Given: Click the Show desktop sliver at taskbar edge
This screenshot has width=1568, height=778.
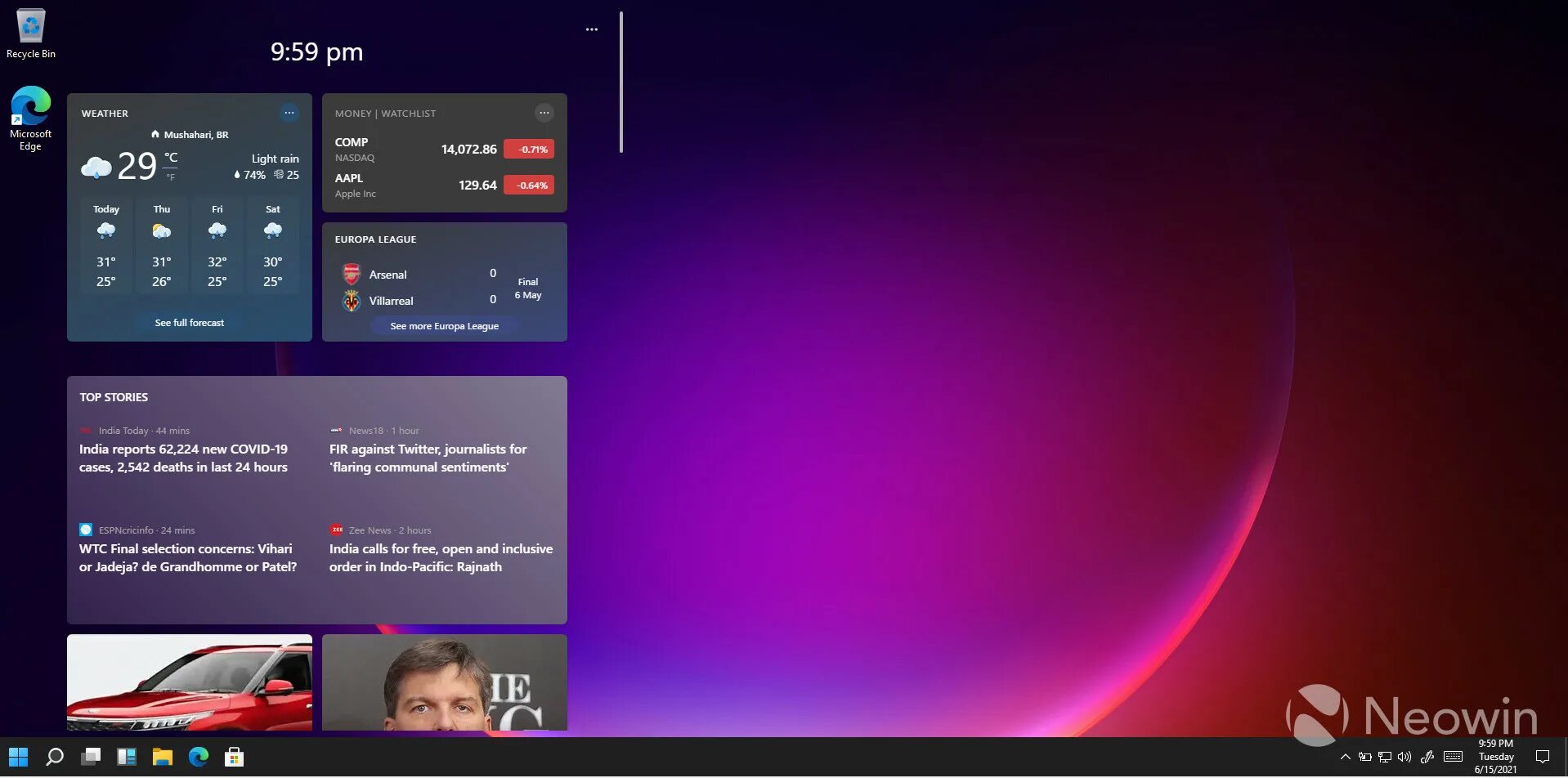Looking at the screenshot, I should (1565, 758).
